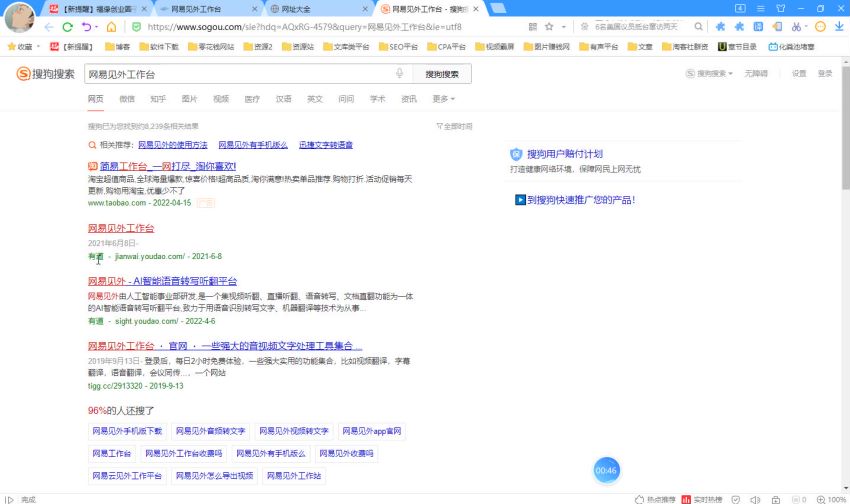
Task: Open related search 网易见外的使用方法
Action: (172, 145)
